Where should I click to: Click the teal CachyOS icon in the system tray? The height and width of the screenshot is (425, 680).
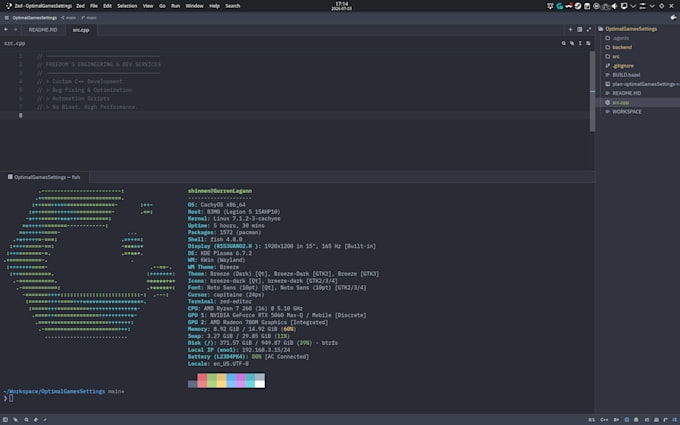[559, 6]
